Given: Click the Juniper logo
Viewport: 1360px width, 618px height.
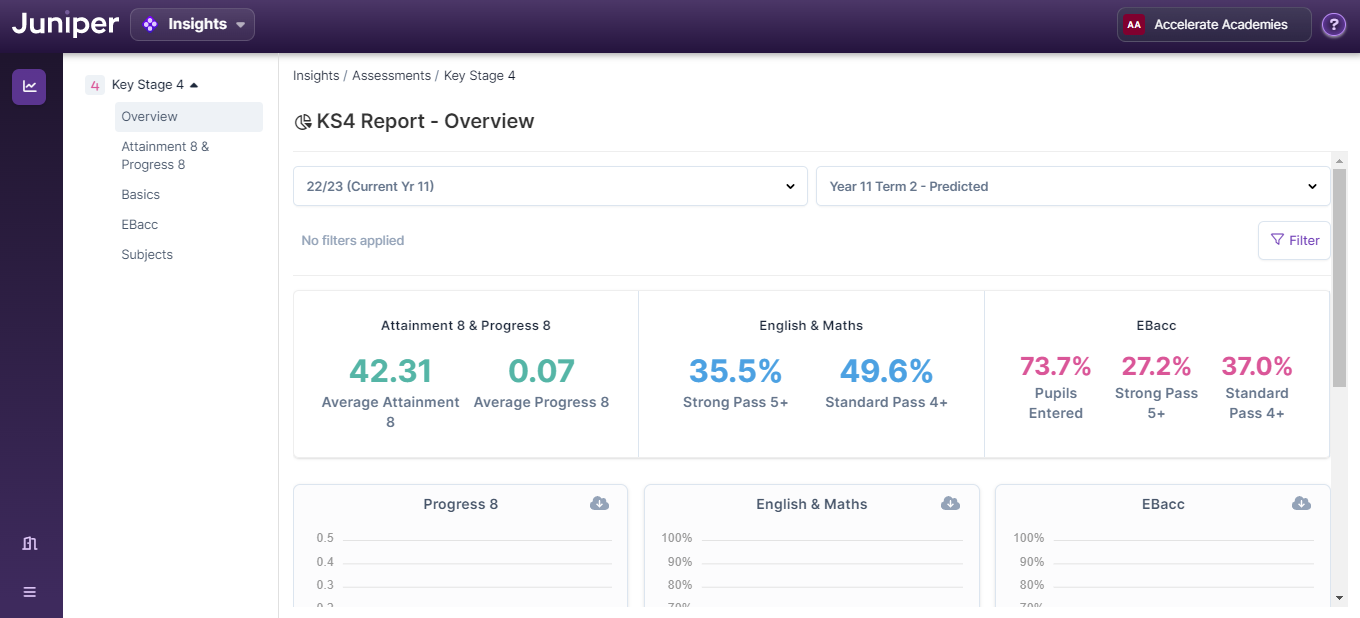Looking at the screenshot, I should tap(65, 24).
